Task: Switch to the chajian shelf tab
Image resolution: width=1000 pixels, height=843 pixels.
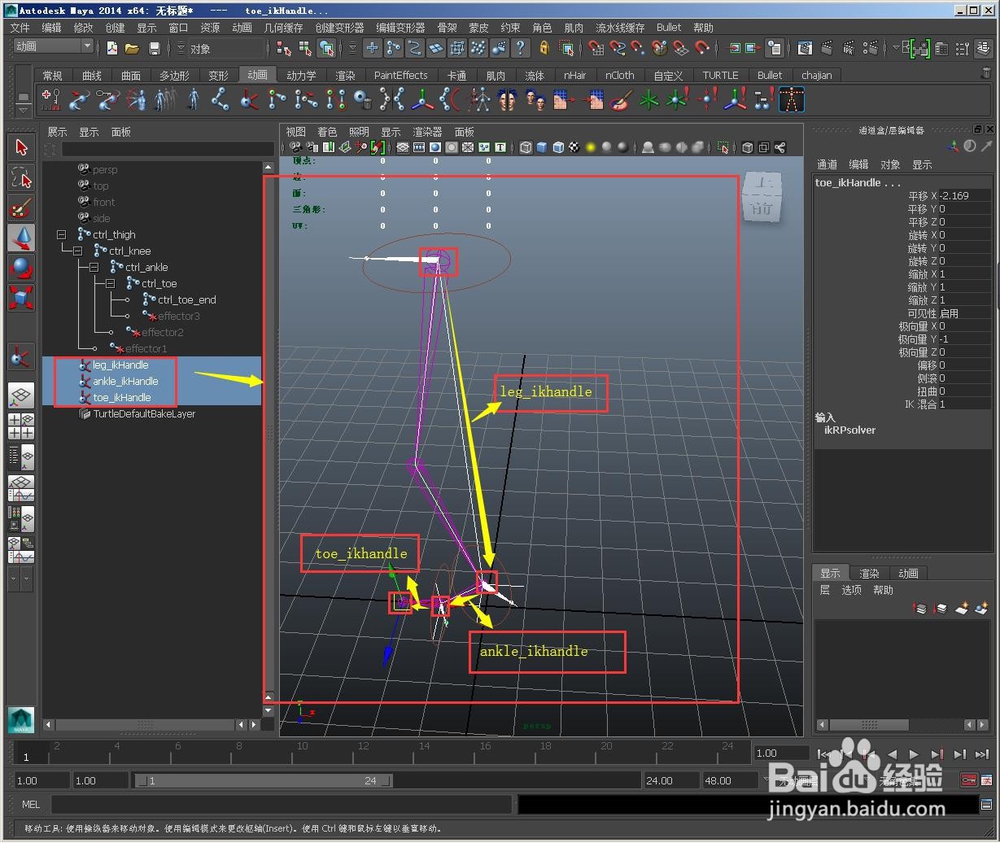Action: 816,75
